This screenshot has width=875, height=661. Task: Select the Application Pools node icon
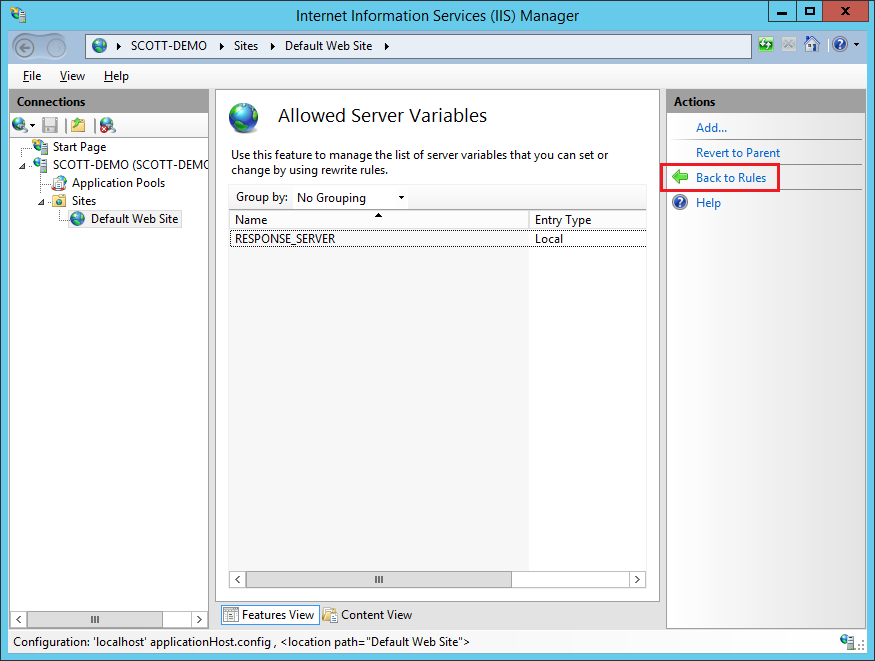coord(59,183)
